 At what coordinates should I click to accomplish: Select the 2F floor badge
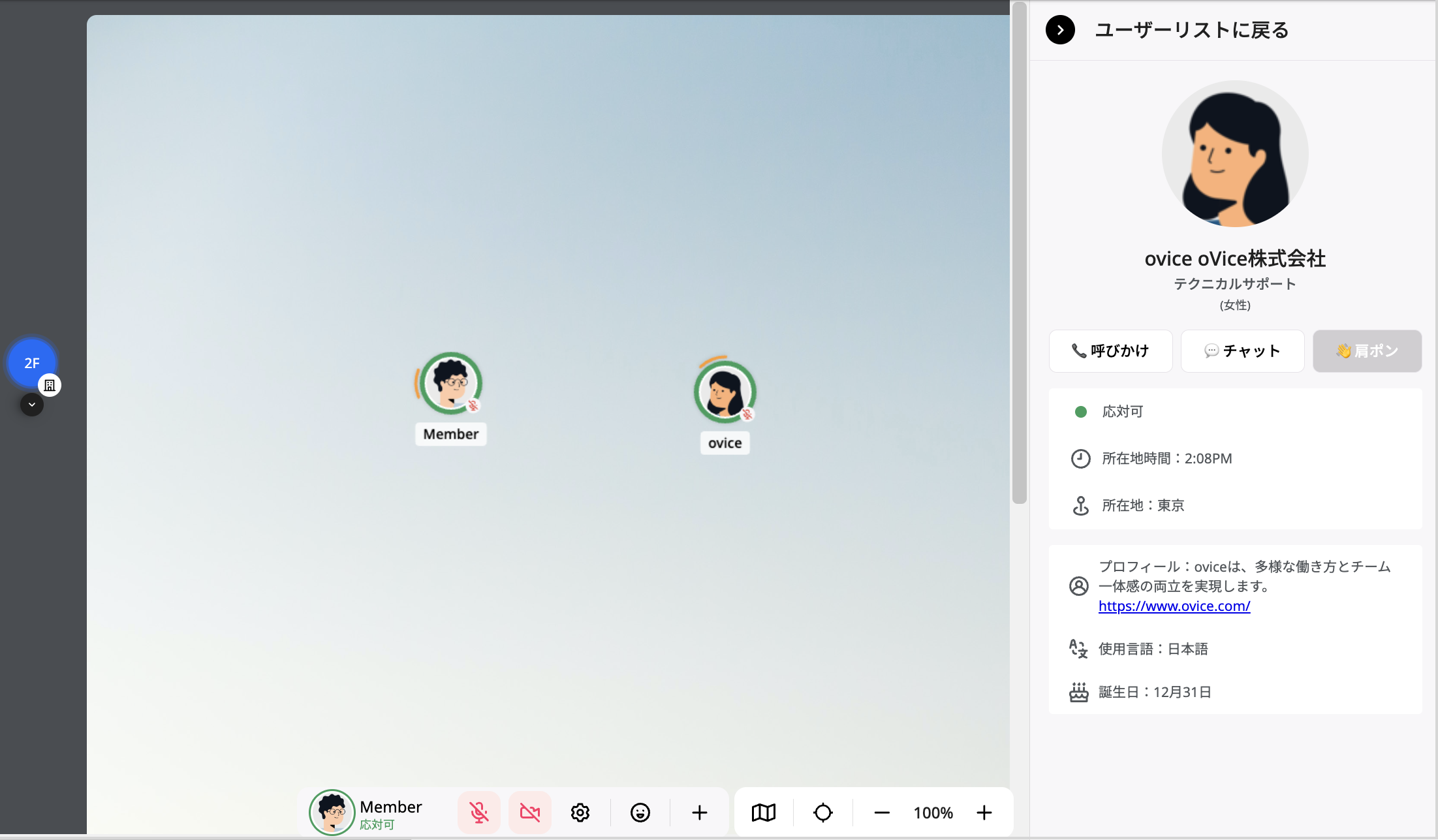[31, 363]
